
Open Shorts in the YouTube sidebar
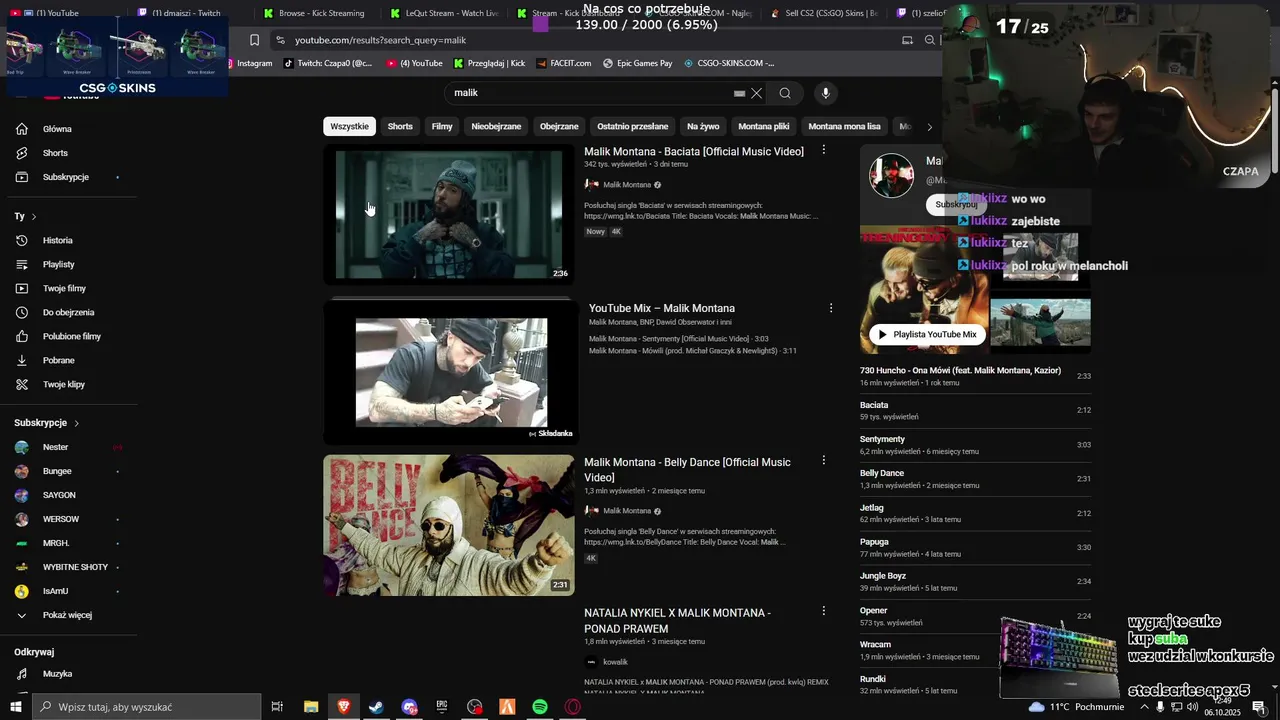pos(55,153)
